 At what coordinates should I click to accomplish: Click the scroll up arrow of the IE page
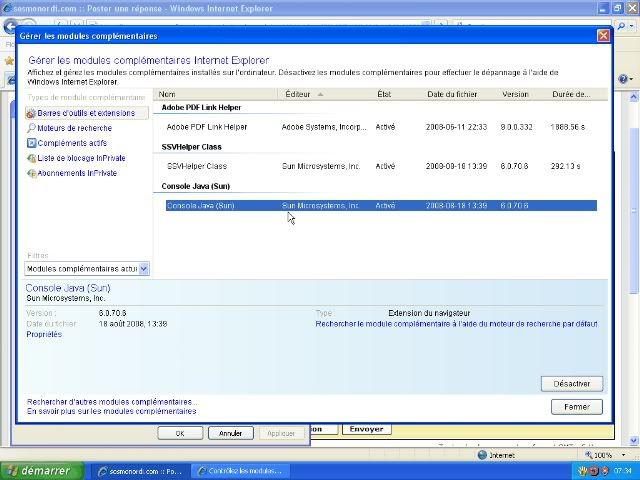pyautogui.click(x=633, y=97)
